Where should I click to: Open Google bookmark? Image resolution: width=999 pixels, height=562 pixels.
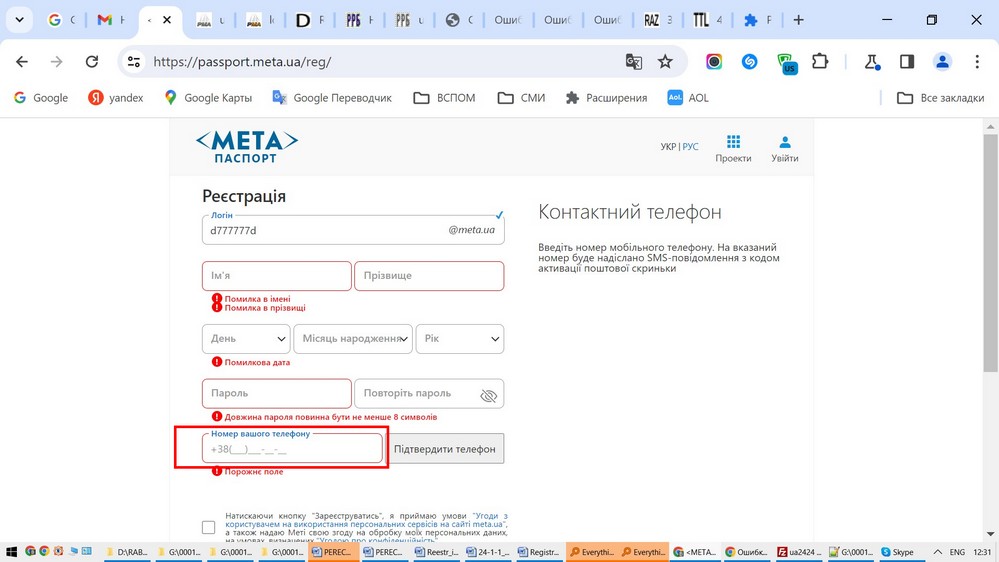point(41,97)
